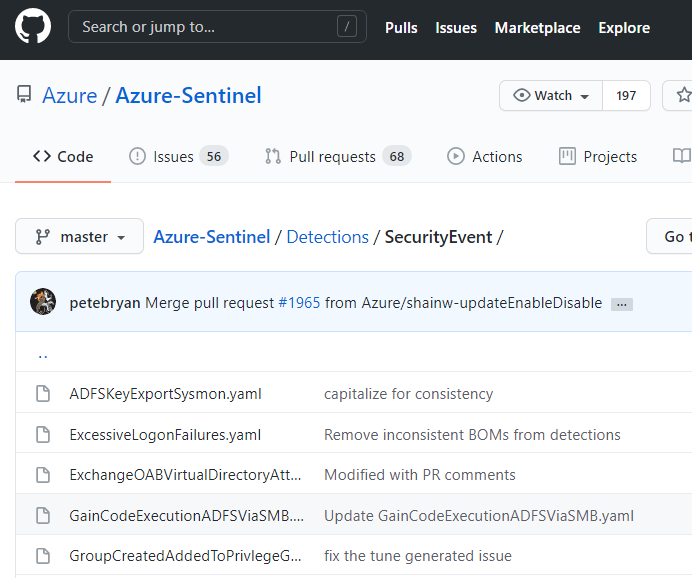Expand the commit message ellipsis
This screenshot has width=692, height=578.
[x=622, y=304]
